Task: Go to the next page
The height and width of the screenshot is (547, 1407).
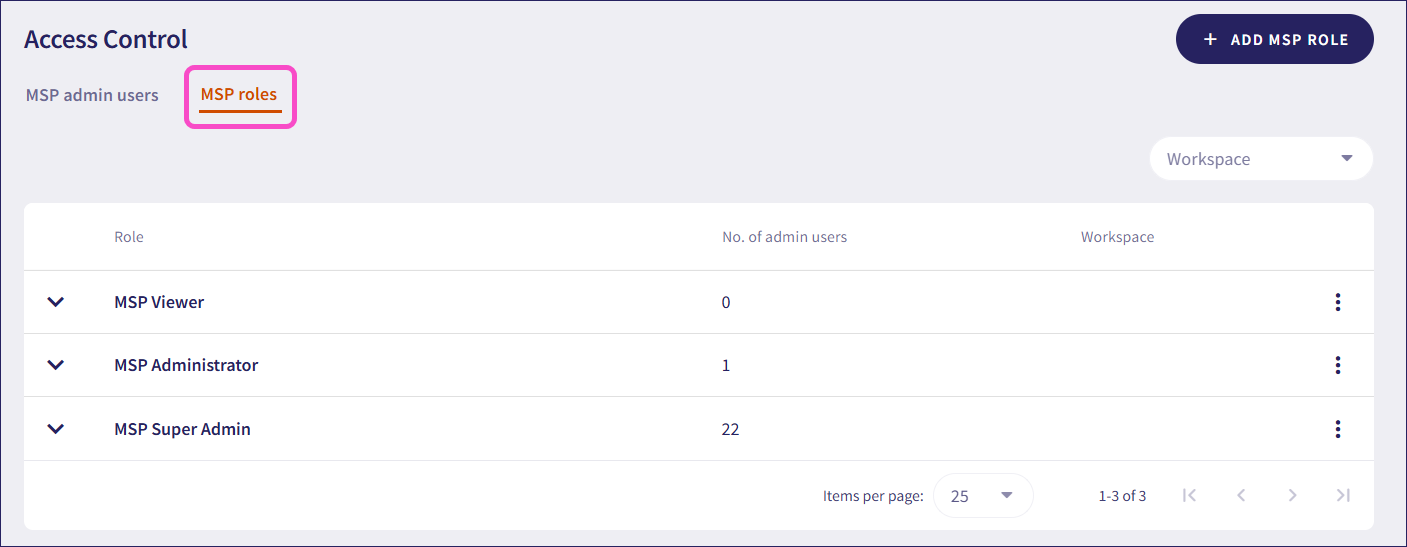Action: pyautogui.click(x=1292, y=495)
